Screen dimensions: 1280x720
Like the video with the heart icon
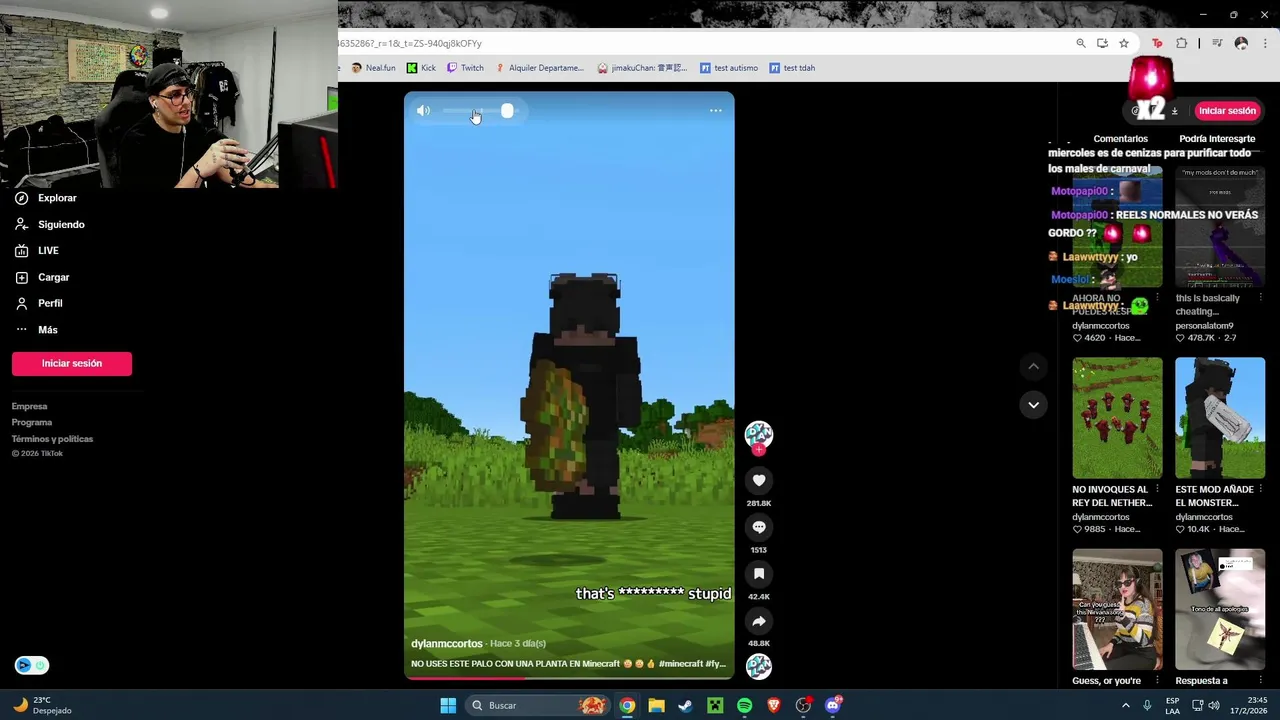click(x=759, y=481)
